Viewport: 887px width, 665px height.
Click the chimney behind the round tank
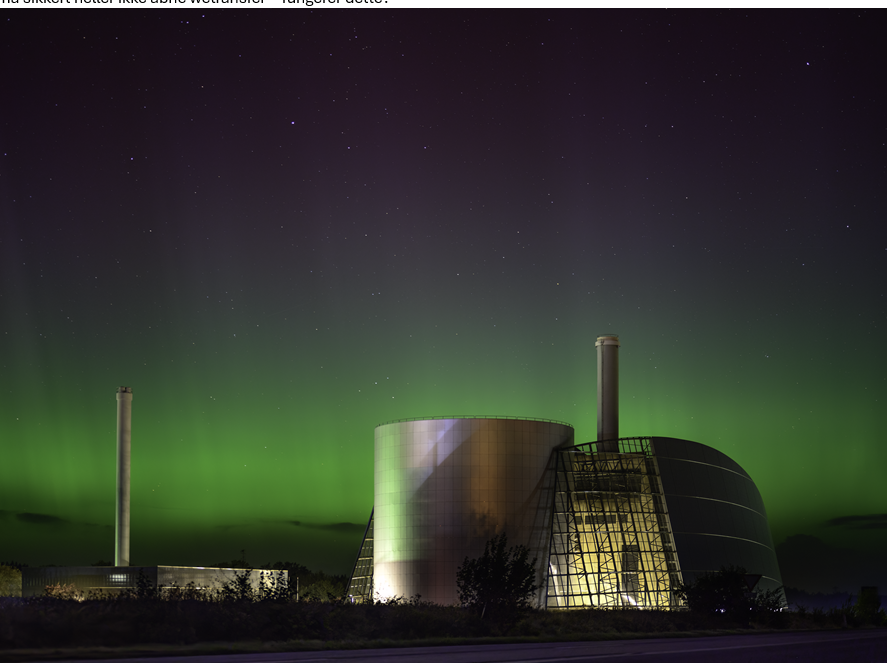coord(607,390)
